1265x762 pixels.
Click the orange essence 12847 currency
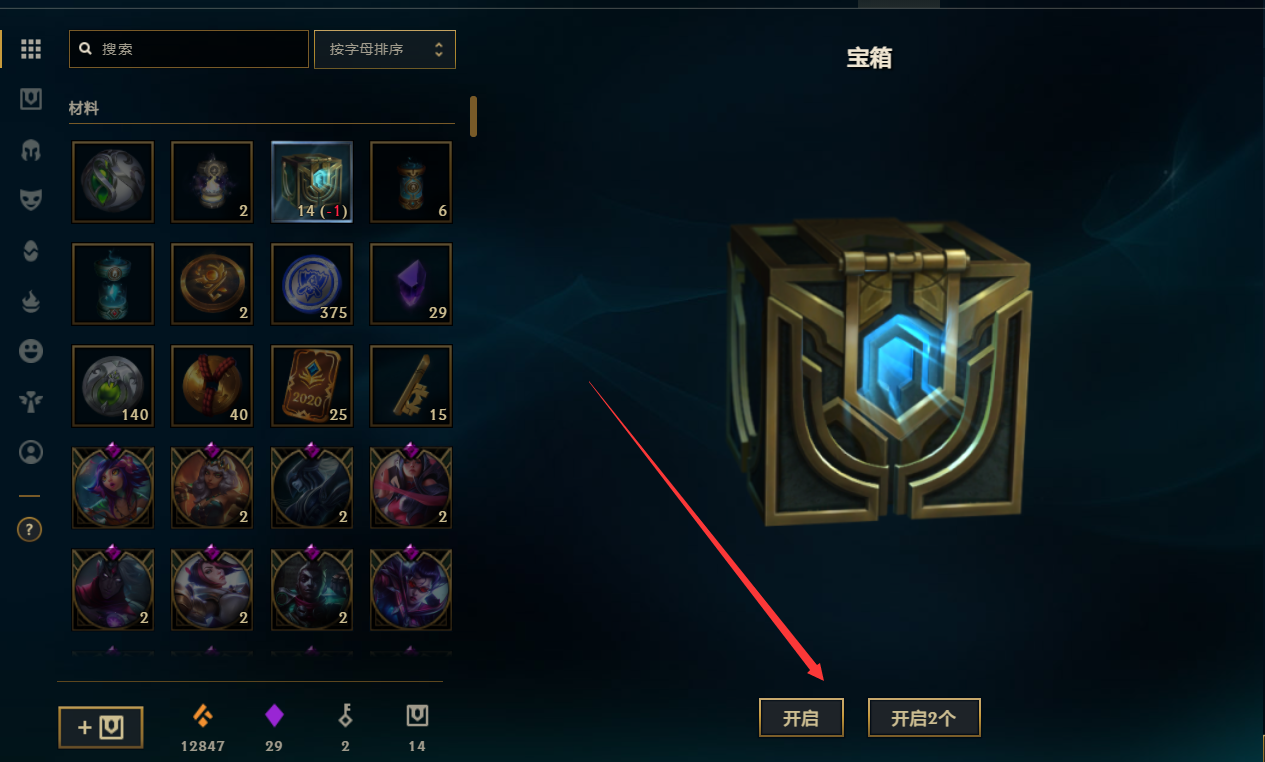(x=203, y=728)
